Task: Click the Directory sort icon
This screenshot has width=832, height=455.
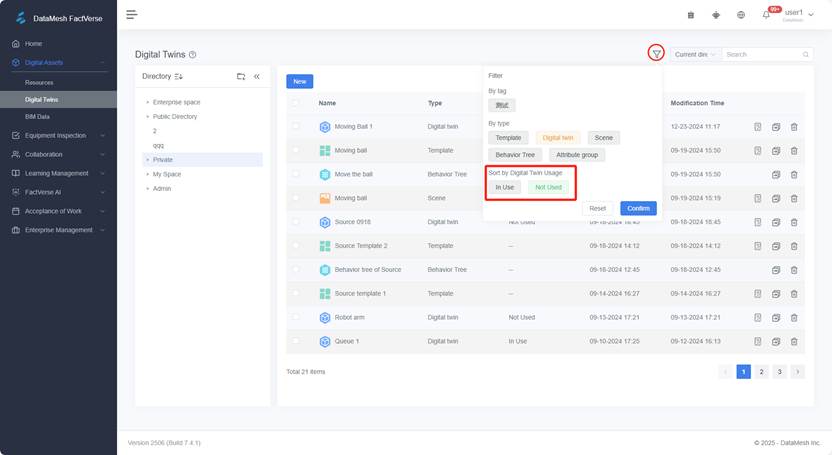Action: [x=179, y=76]
